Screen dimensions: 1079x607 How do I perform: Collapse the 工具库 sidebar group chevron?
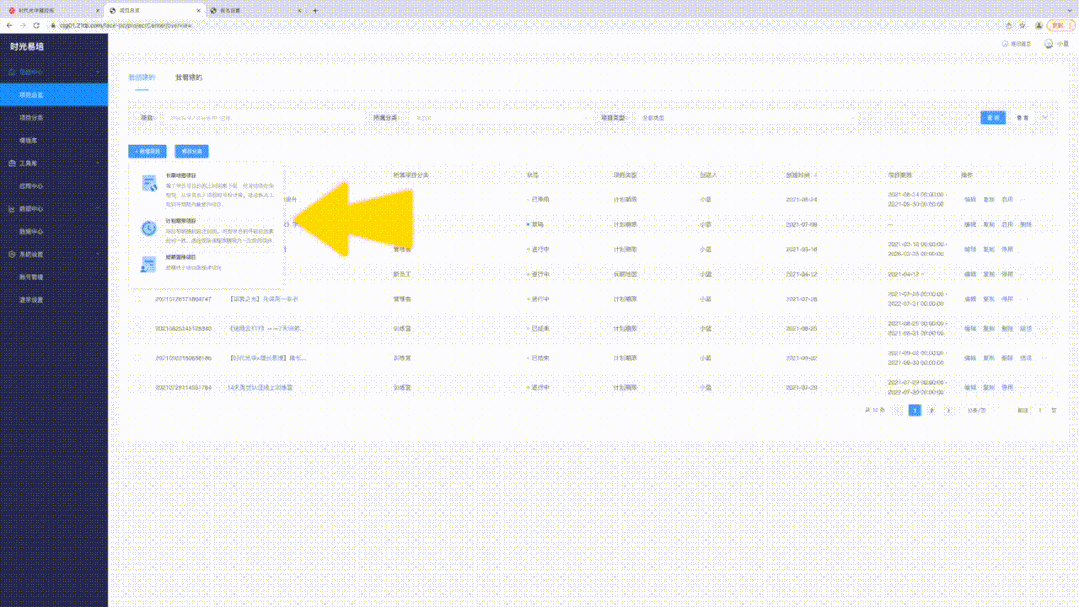97,163
